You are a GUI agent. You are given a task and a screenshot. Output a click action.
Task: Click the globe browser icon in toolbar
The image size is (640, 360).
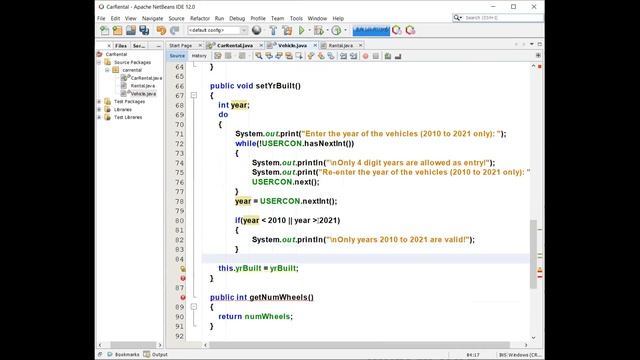tap(256, 30)
